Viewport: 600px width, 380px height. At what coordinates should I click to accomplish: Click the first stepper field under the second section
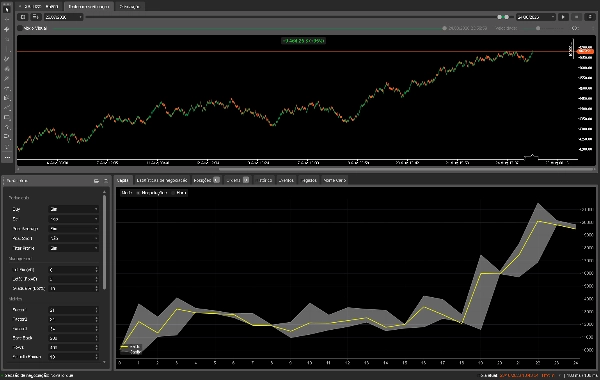73,270
